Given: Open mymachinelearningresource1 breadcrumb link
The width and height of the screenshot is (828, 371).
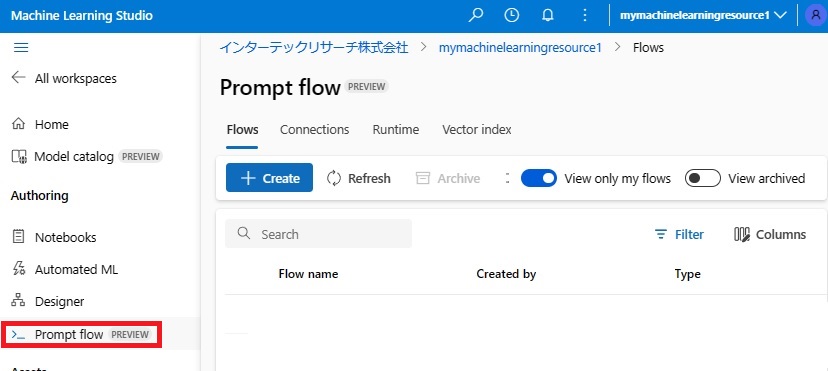Looking at the screenshot, I should [520, 47].
